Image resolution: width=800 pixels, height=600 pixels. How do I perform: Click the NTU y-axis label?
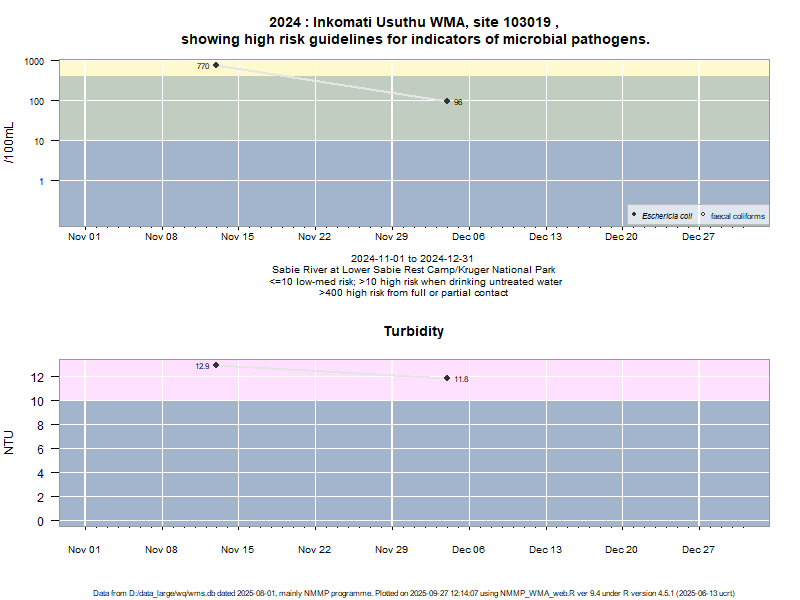pyautogui.click(x=10, y=442)
